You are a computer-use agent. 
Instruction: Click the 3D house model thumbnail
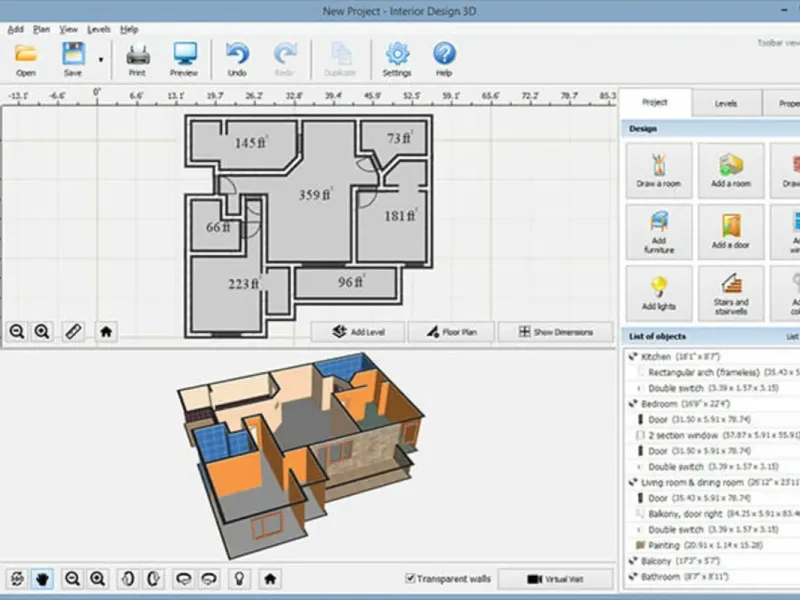coord(301,454)
